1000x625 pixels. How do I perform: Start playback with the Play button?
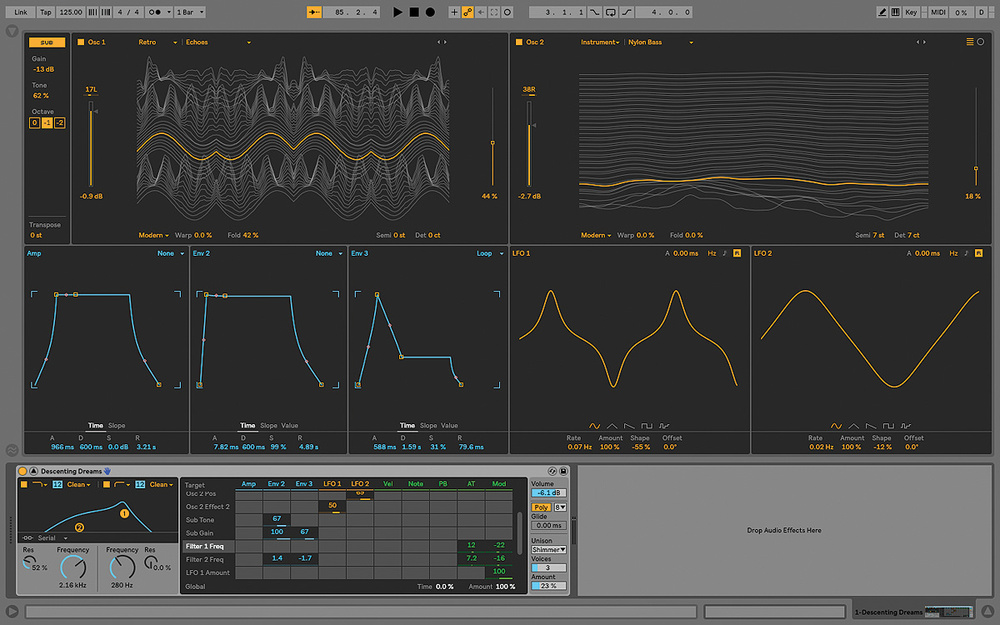tap(397, 12)
